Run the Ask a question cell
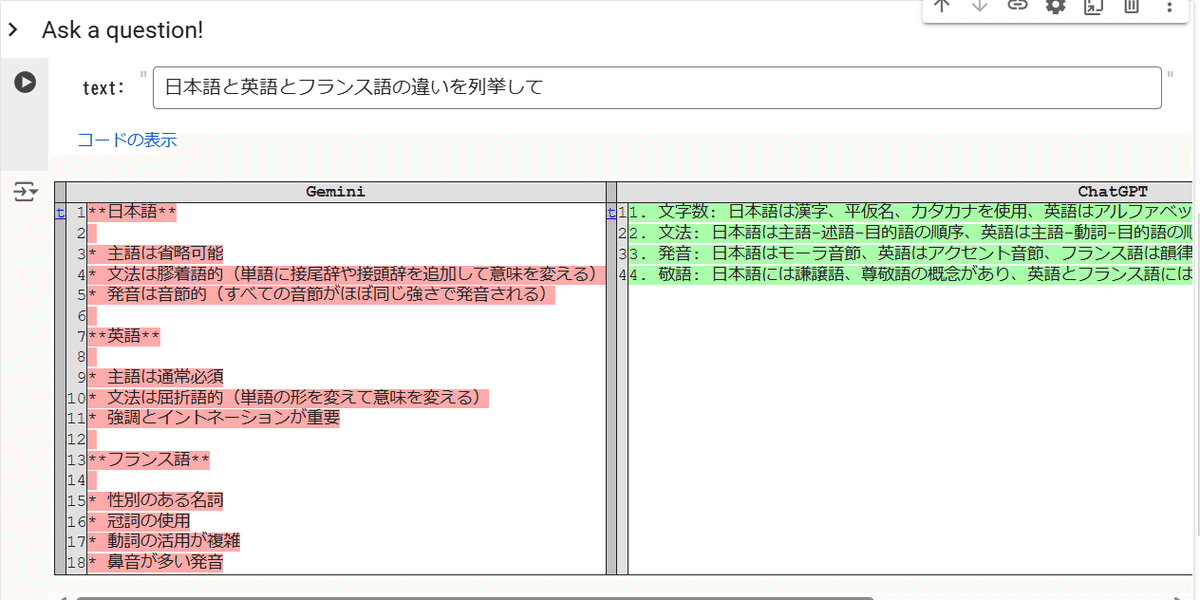 coord(25,83)
